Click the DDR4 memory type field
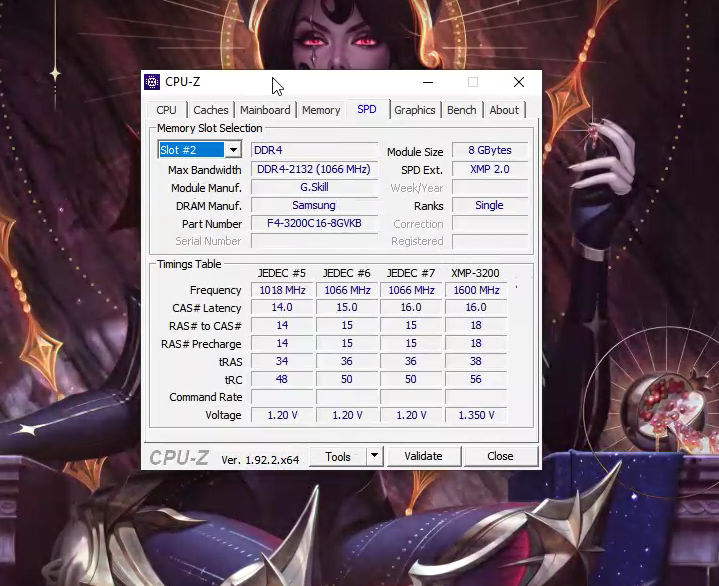Image resolution: width=719 pixels, height=586 pixels. click(314, 150)
